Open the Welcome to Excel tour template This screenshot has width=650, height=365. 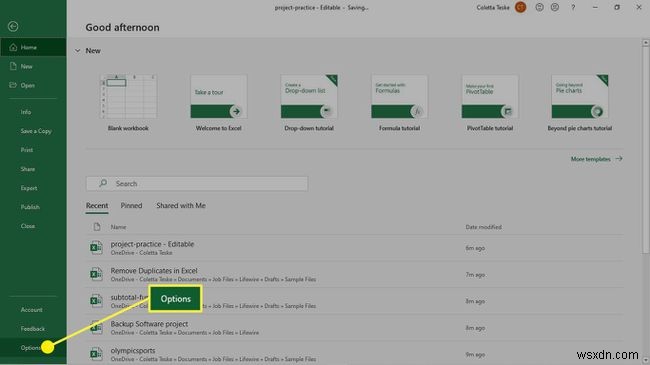tap(218, 103)
